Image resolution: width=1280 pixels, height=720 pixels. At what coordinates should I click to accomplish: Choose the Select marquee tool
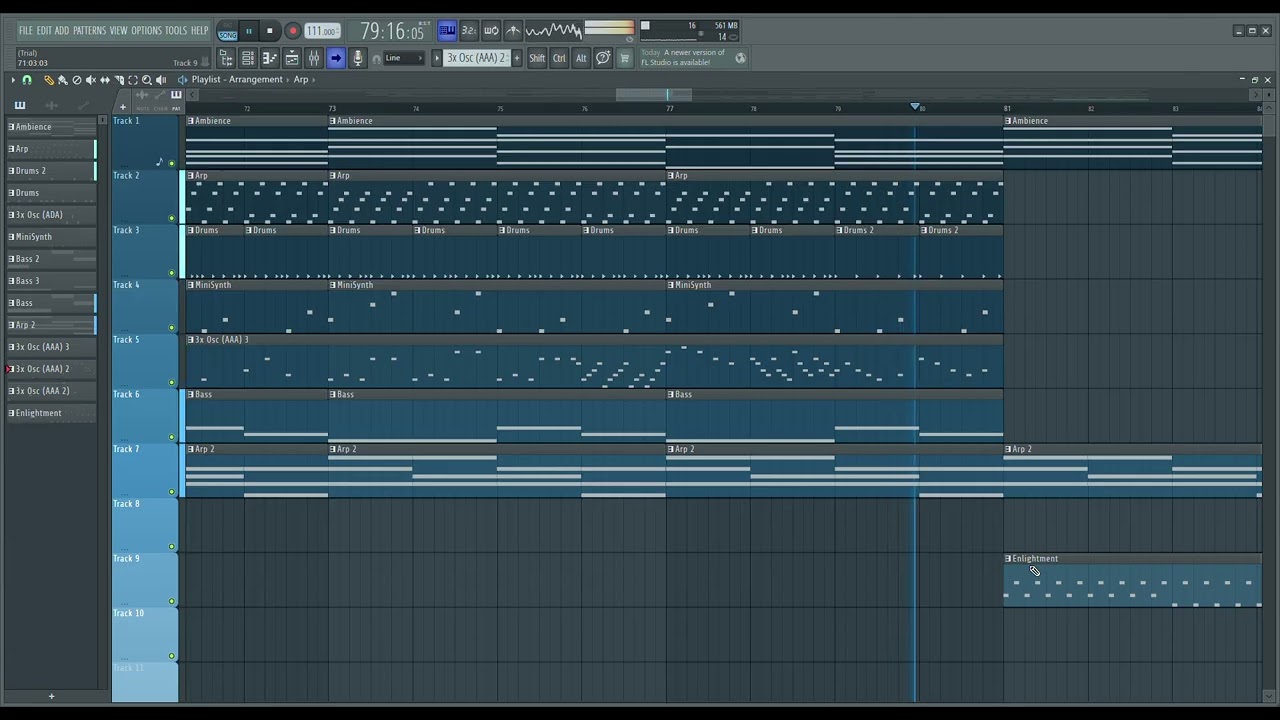pos(133,80)
